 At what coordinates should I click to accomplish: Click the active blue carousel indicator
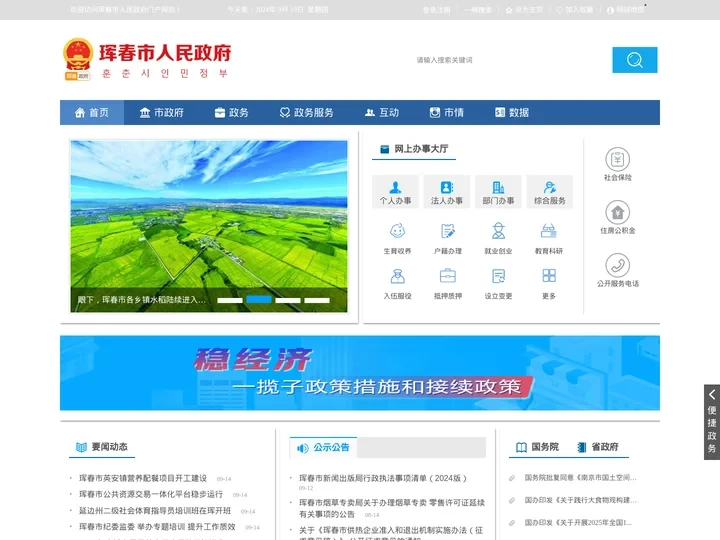(259, 300)
